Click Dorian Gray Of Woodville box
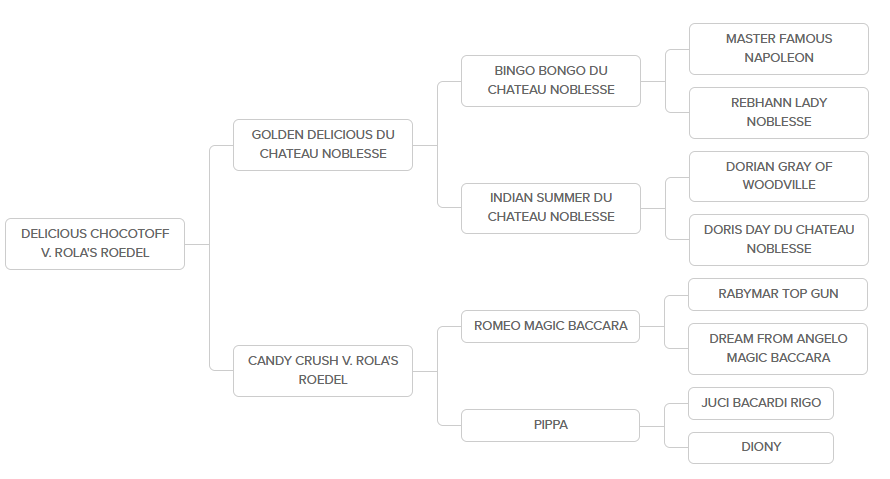Viewport: 890px width, 479px height. click(778, 175)
